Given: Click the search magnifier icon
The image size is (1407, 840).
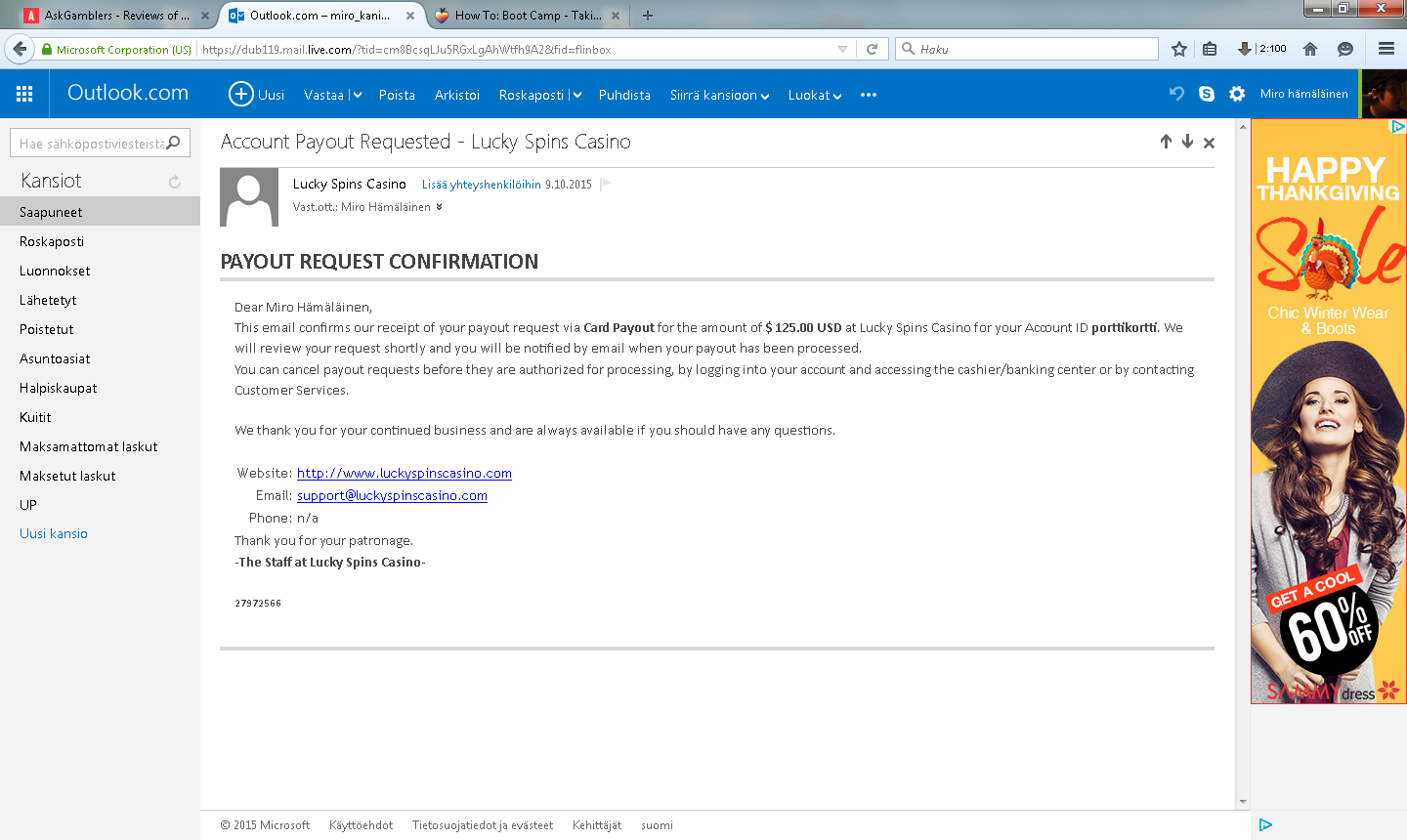Looking at the screenshot, I should tap(174, 143).
